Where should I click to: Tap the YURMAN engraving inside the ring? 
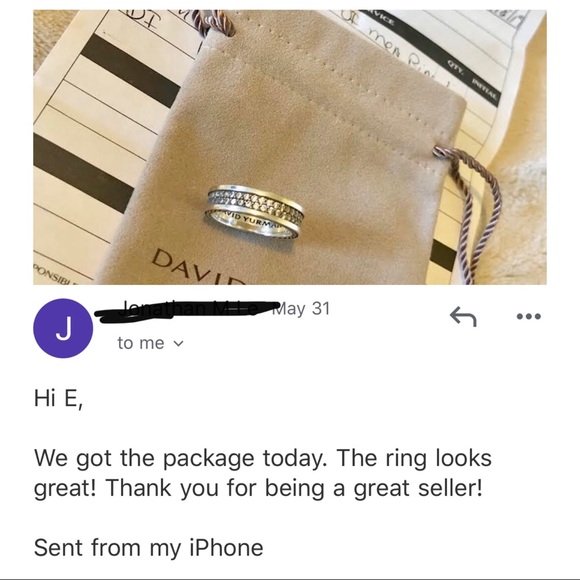pos(262,222)
